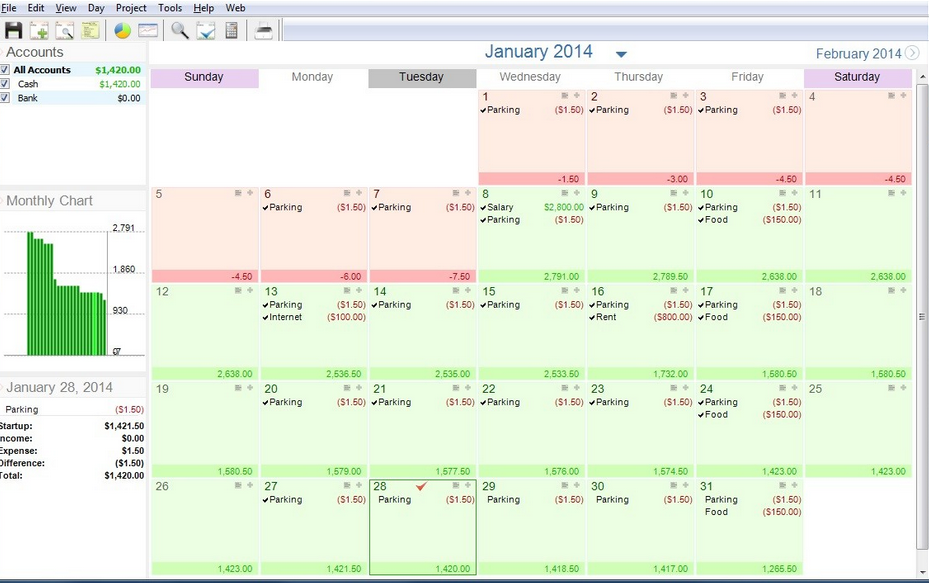This screenshot has height=583, width=929.
Task: Open the sticky notes icon
Action: click(x=90, y=30)
